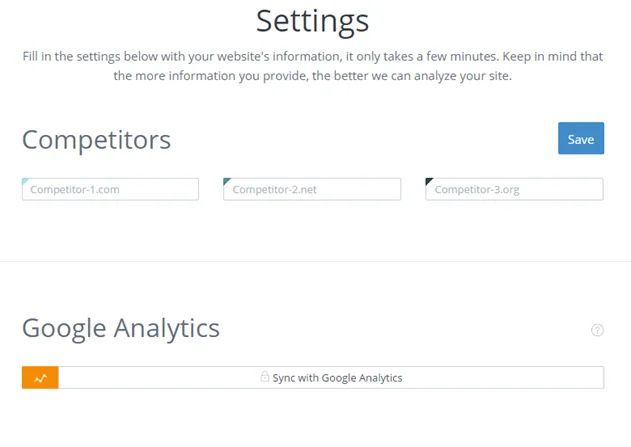Focus the Competitor-1.com input field
This screenshot has width=631, height=447.
click(110, 189)
